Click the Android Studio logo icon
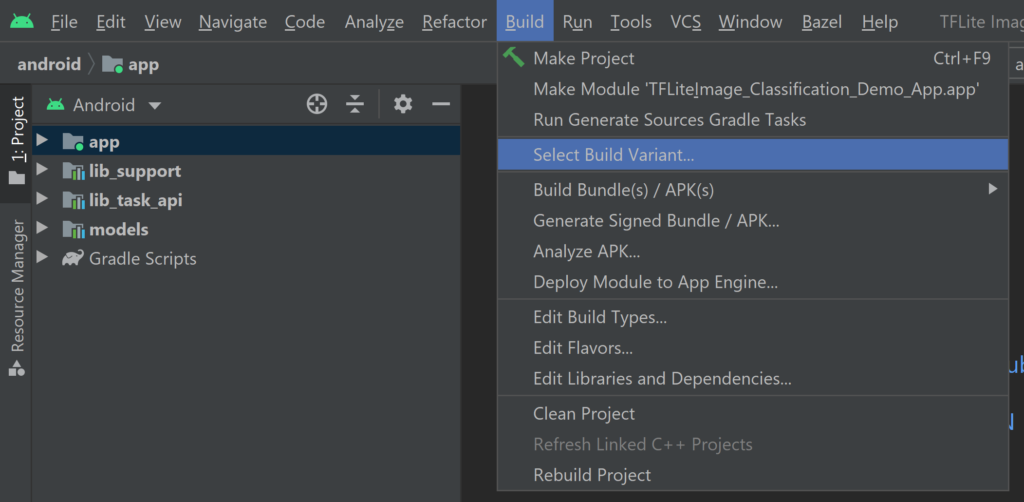The image size is (1024, 502). pyautogui.click(x=22, y=22)
